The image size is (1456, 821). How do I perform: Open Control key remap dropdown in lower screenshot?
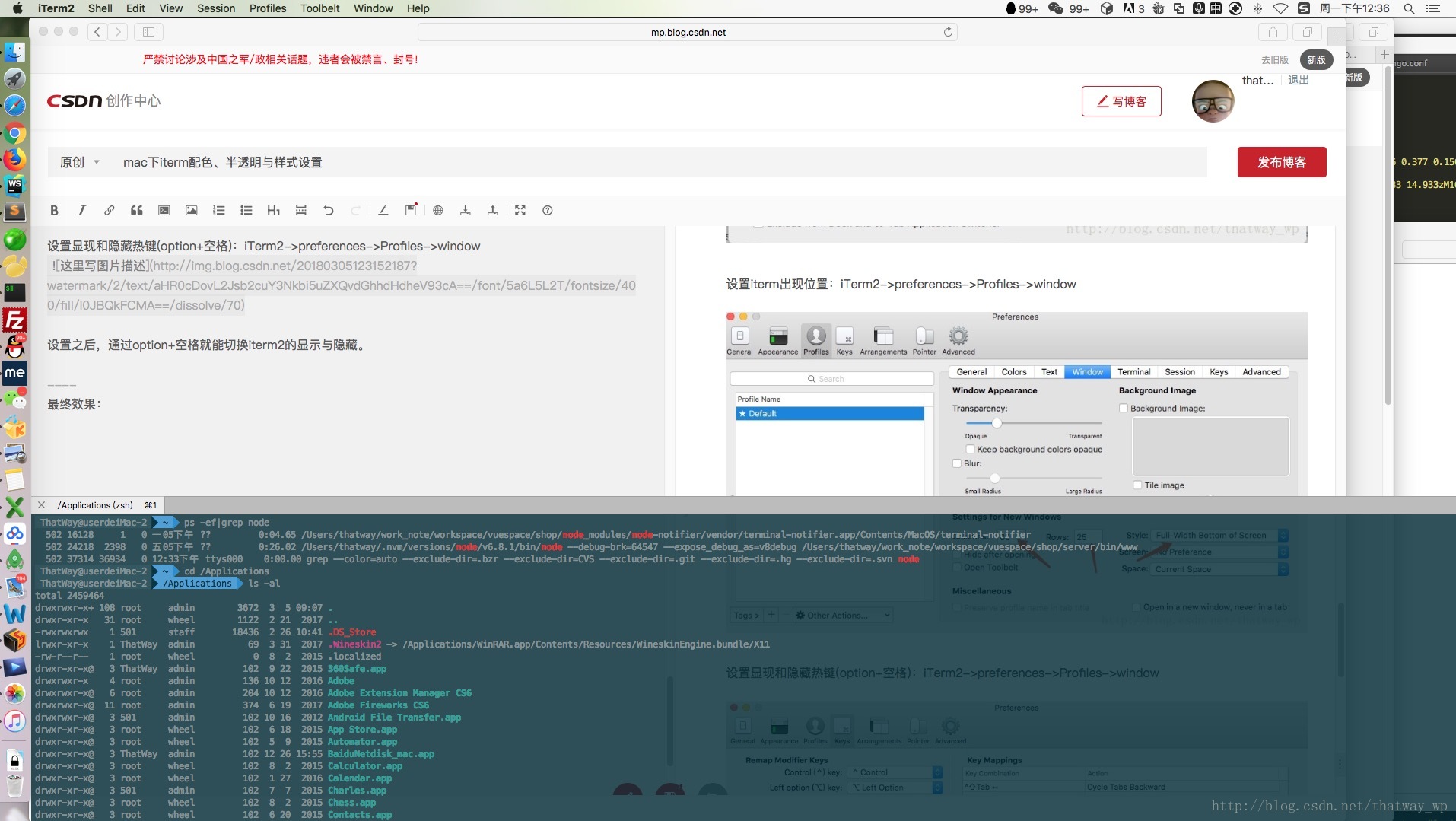pos(895,772)
